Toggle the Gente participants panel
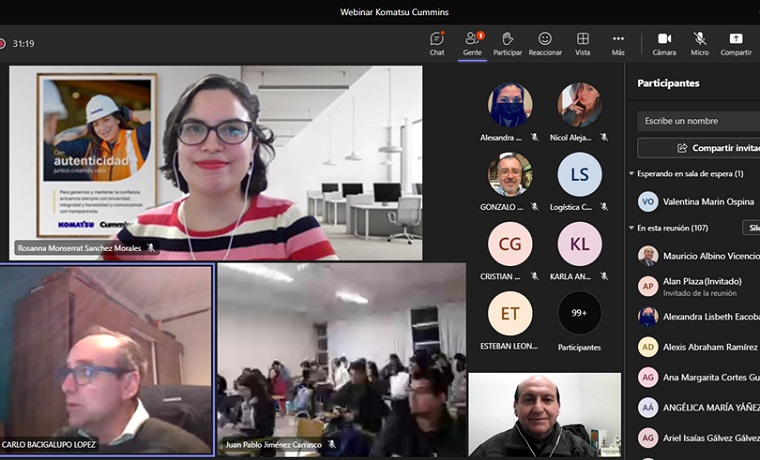Screen dimensions: 760x460 point(472,44)
